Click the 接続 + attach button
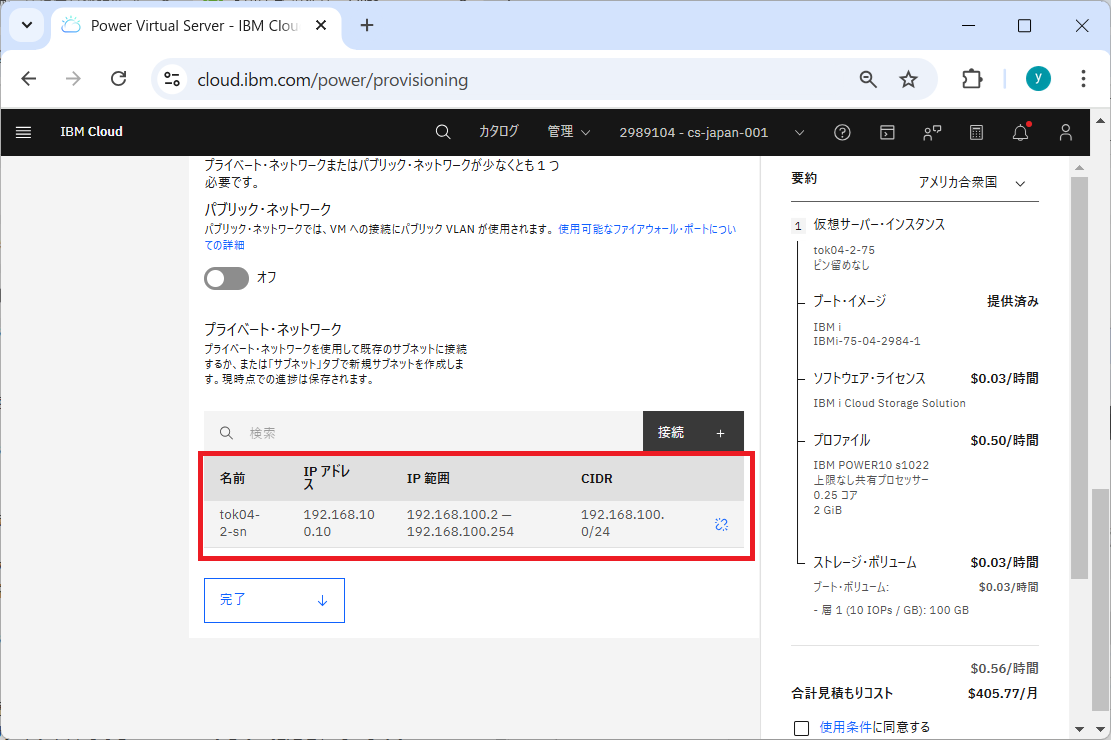Image resolution: width=1111 pixels, height=740 pixels. click(693, 432)
